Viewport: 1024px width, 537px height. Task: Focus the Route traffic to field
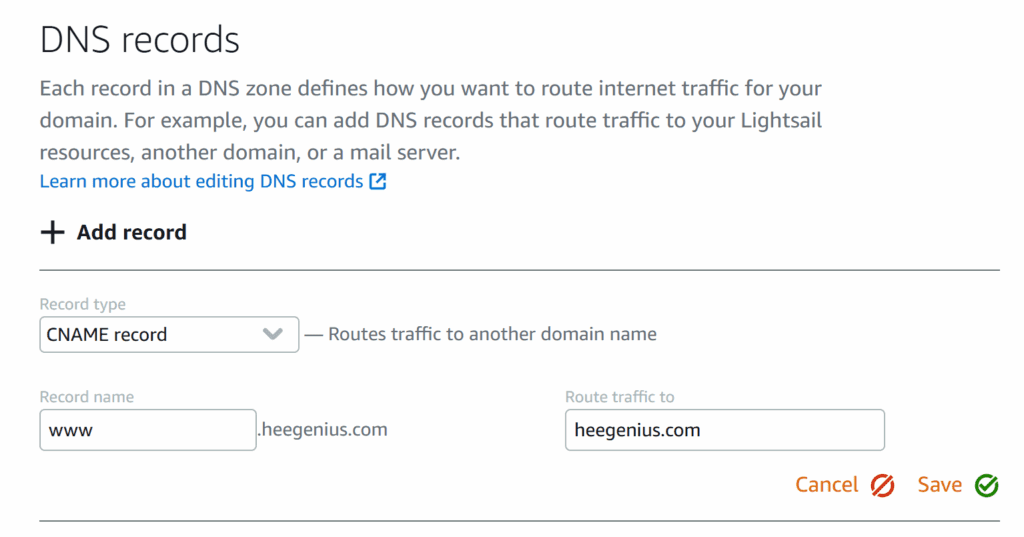pyautogui.click(x=725, y=430)
